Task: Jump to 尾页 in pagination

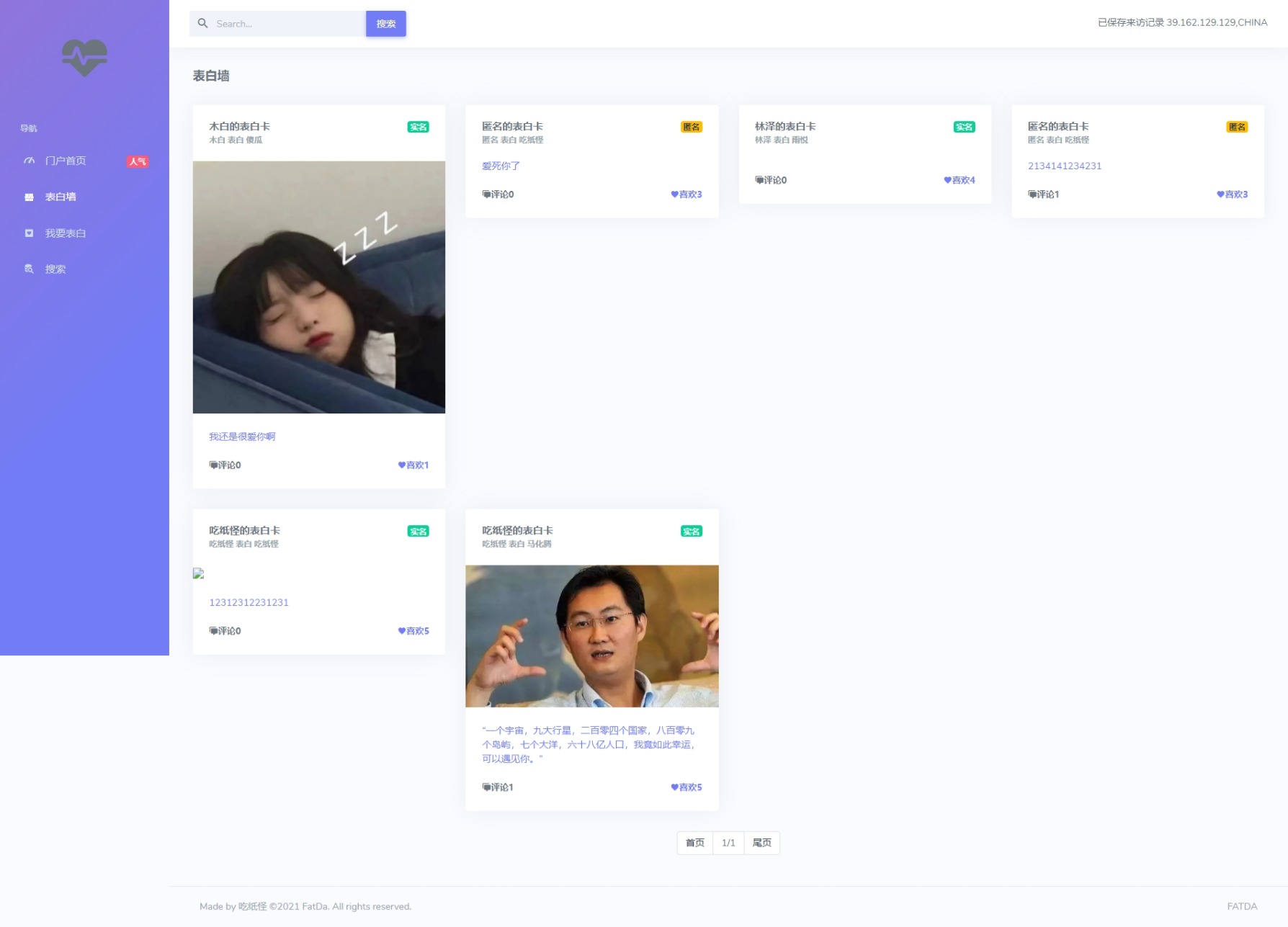Action: [x=761, y=843]
